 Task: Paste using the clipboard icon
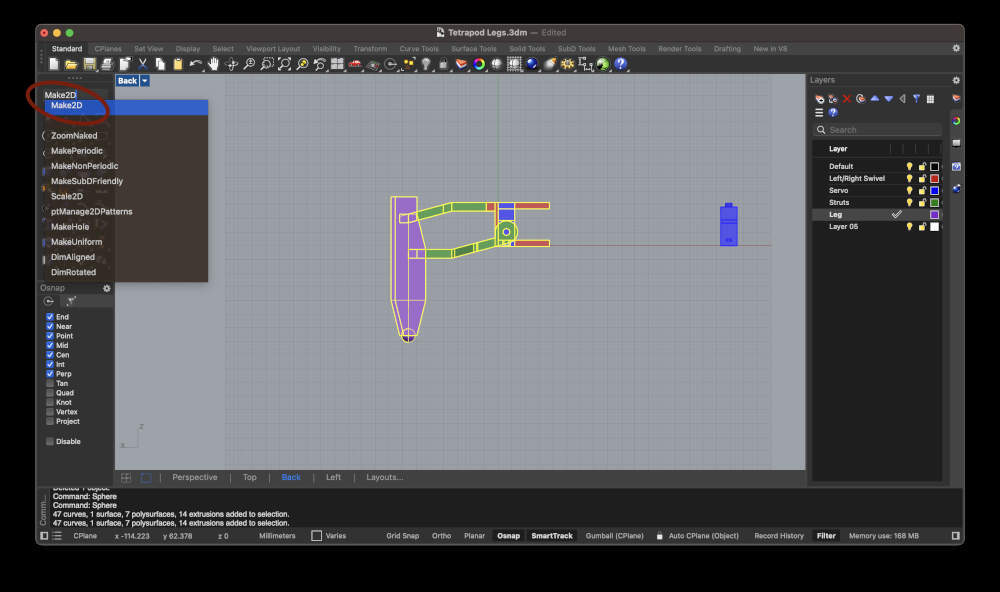[178, 64]
